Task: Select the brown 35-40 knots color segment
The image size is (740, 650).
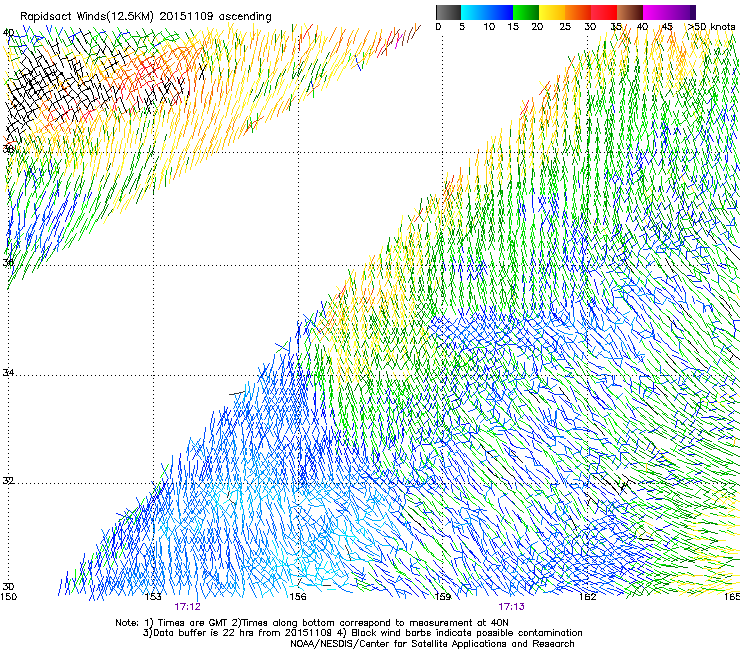Action: point(630,12)
